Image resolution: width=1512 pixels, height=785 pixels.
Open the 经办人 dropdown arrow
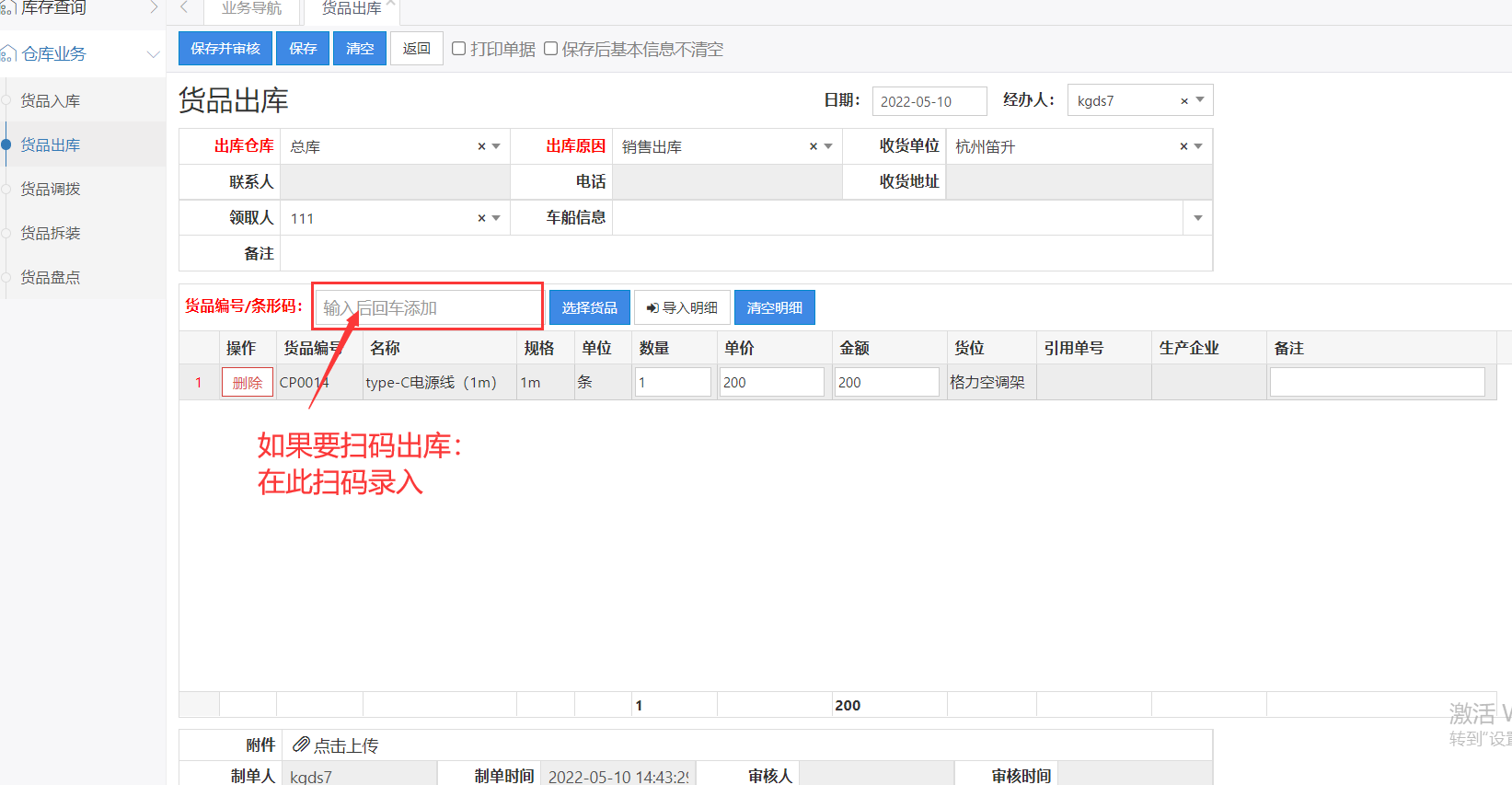(x=1200, y=100)
